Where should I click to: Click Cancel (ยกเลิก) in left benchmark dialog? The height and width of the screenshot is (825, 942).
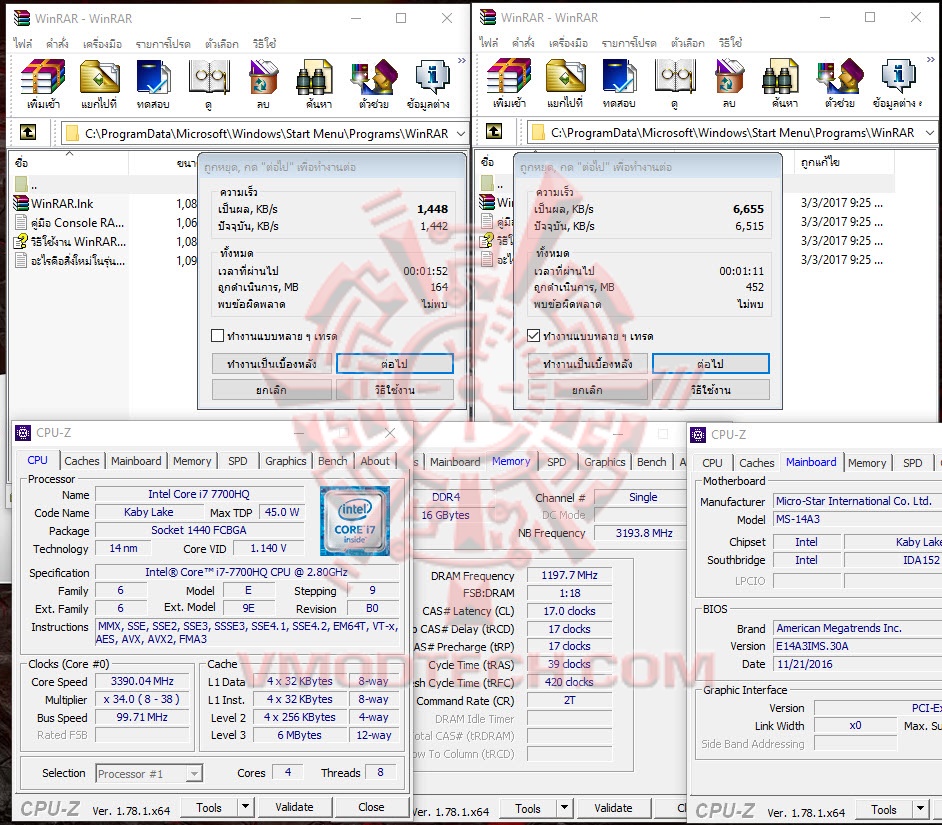coord(272,390)
